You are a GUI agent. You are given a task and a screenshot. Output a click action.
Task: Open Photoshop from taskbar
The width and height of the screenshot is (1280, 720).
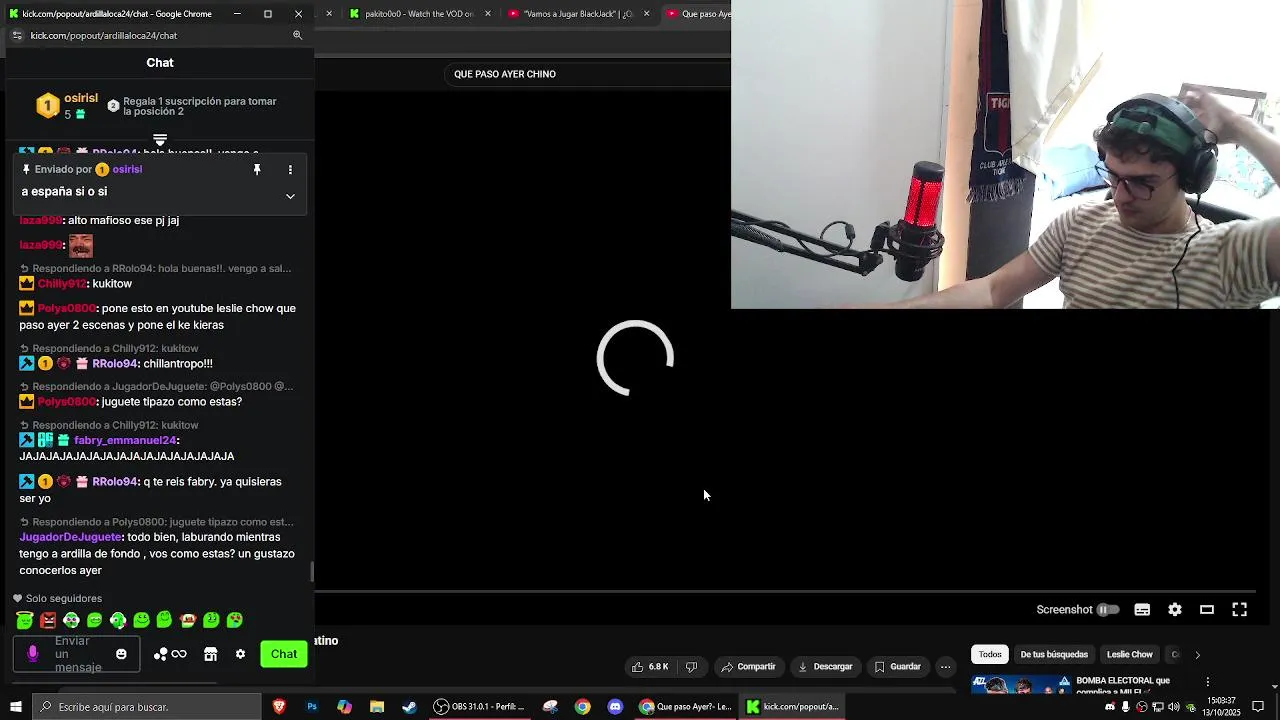click(312, 707)
